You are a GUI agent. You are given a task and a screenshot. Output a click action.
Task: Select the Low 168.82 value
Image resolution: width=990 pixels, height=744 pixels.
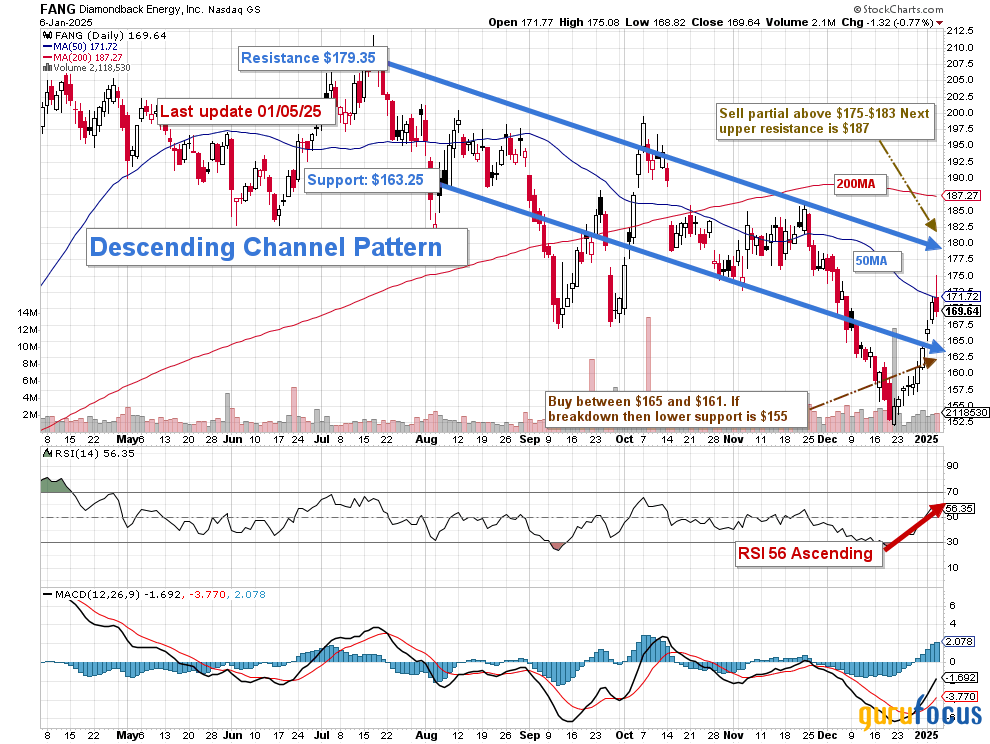[655, 22]
